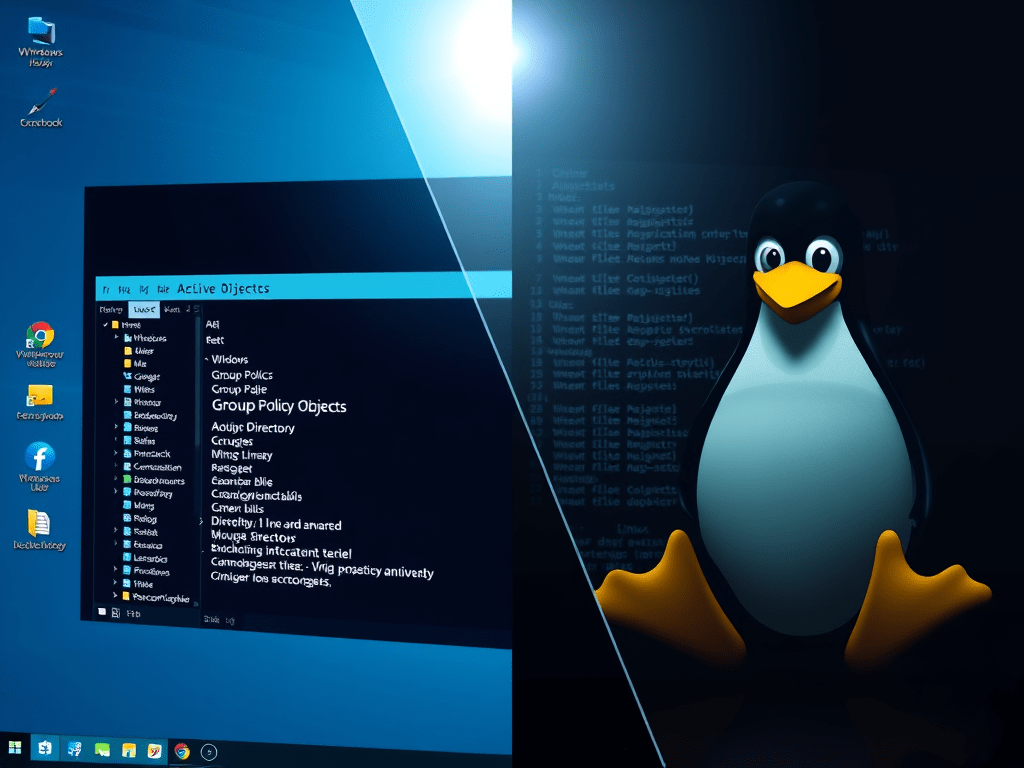1024x768 pixels.
Task: Switch to the List tab
Action: point(143,310)
